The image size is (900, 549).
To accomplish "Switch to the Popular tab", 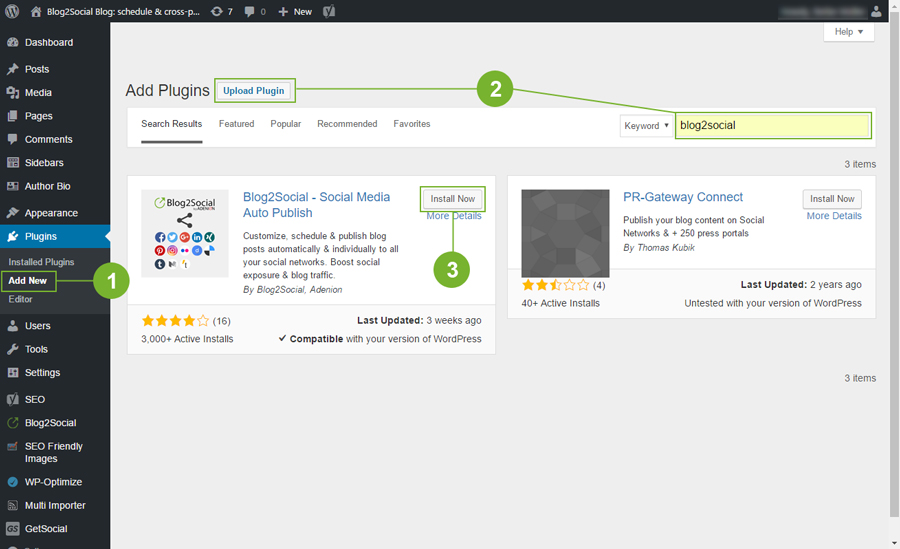I will click(286, 123).
